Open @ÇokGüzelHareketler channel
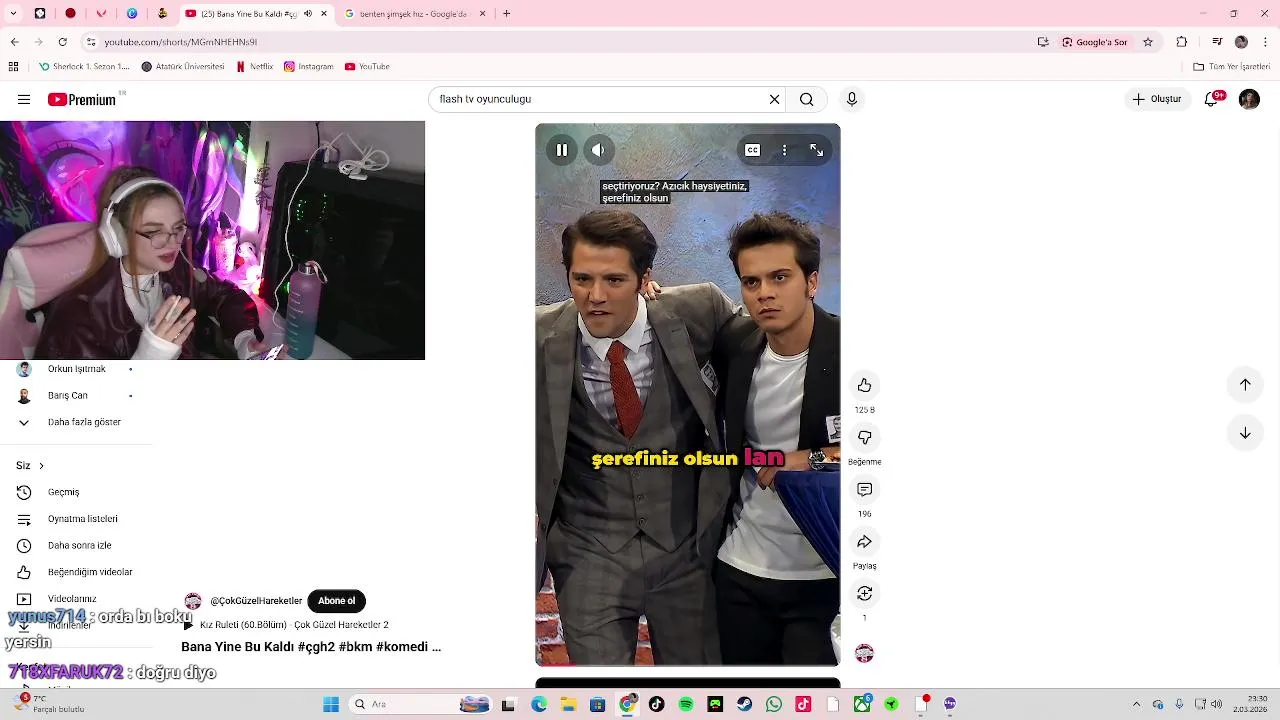Screen dimensions: 1280x720 pos(256,601)
